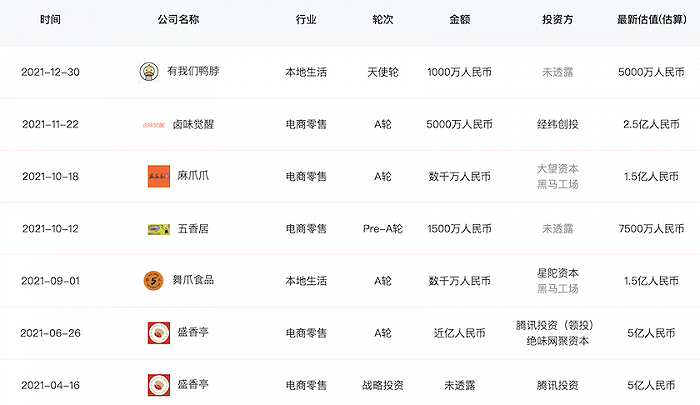
Task: Select the 五香居 company name
Action: [191, 229]
